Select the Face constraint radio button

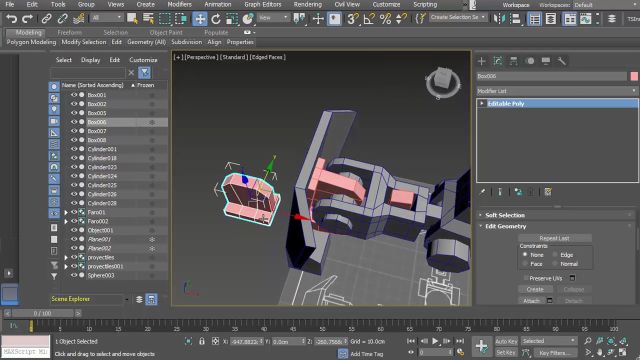[525, 264]
